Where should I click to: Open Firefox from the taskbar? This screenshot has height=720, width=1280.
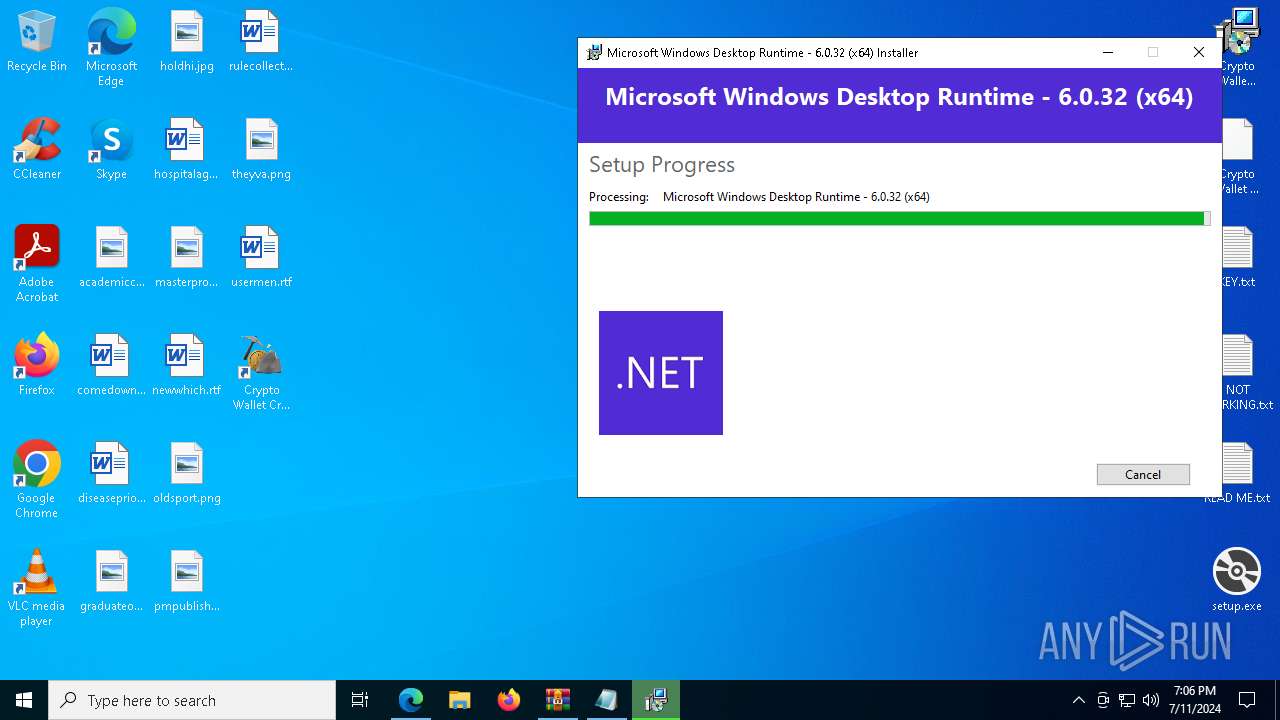(x=509, y=700)
